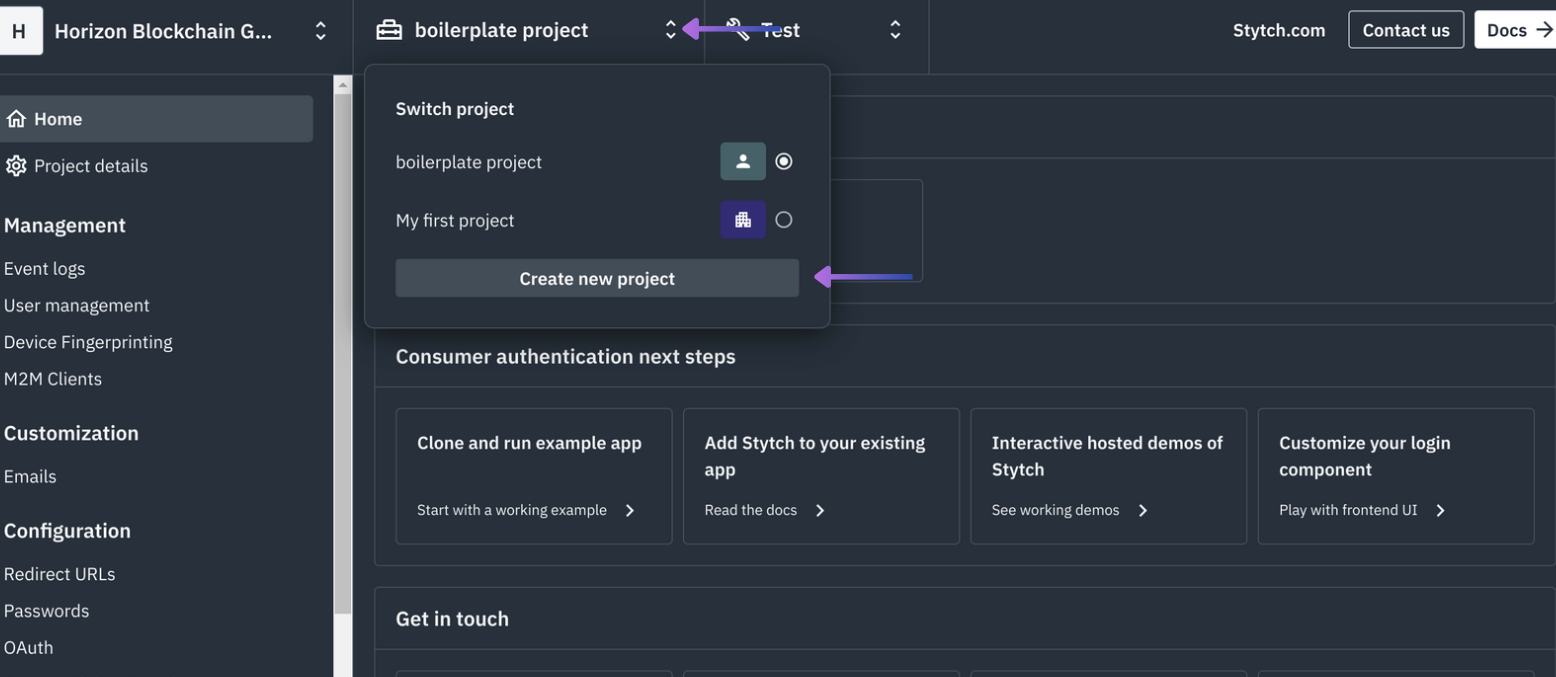Click the project icon beside boilerplate project
Viewport: 1556px width, 677px height.
click(x=388, y=29)
